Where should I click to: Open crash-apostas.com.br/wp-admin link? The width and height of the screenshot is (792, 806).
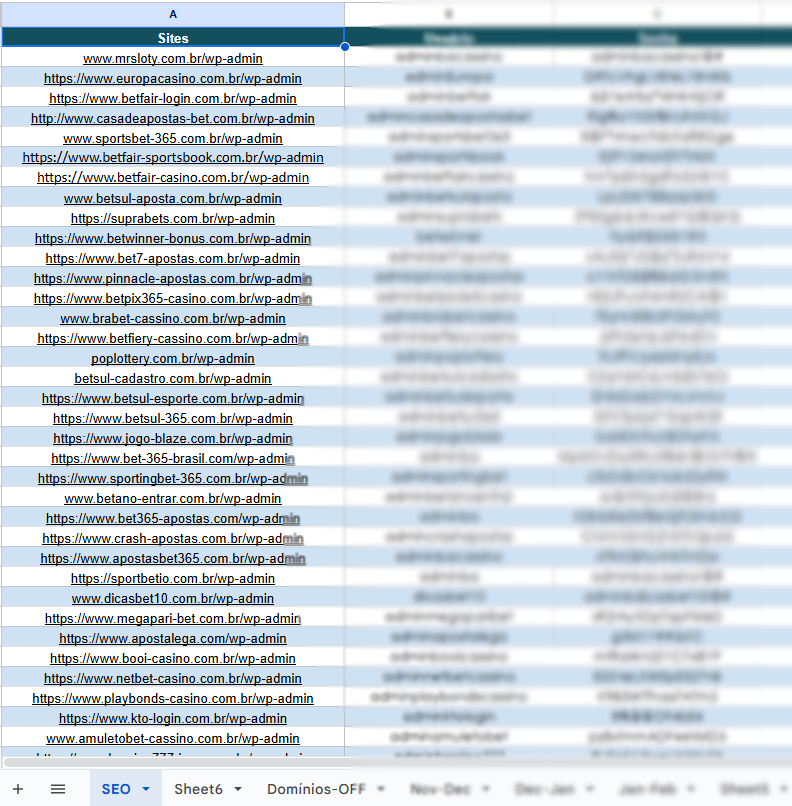click(173, 540)
